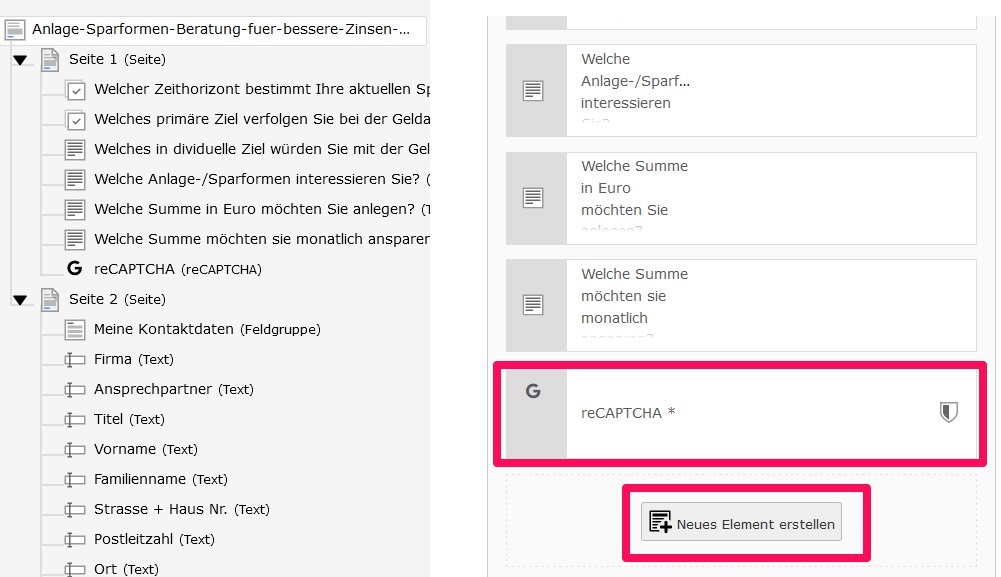Screen dimensions: 1001x577
Task: Collapse the Seite 1 tree node
Action: (x=20, y=60)
